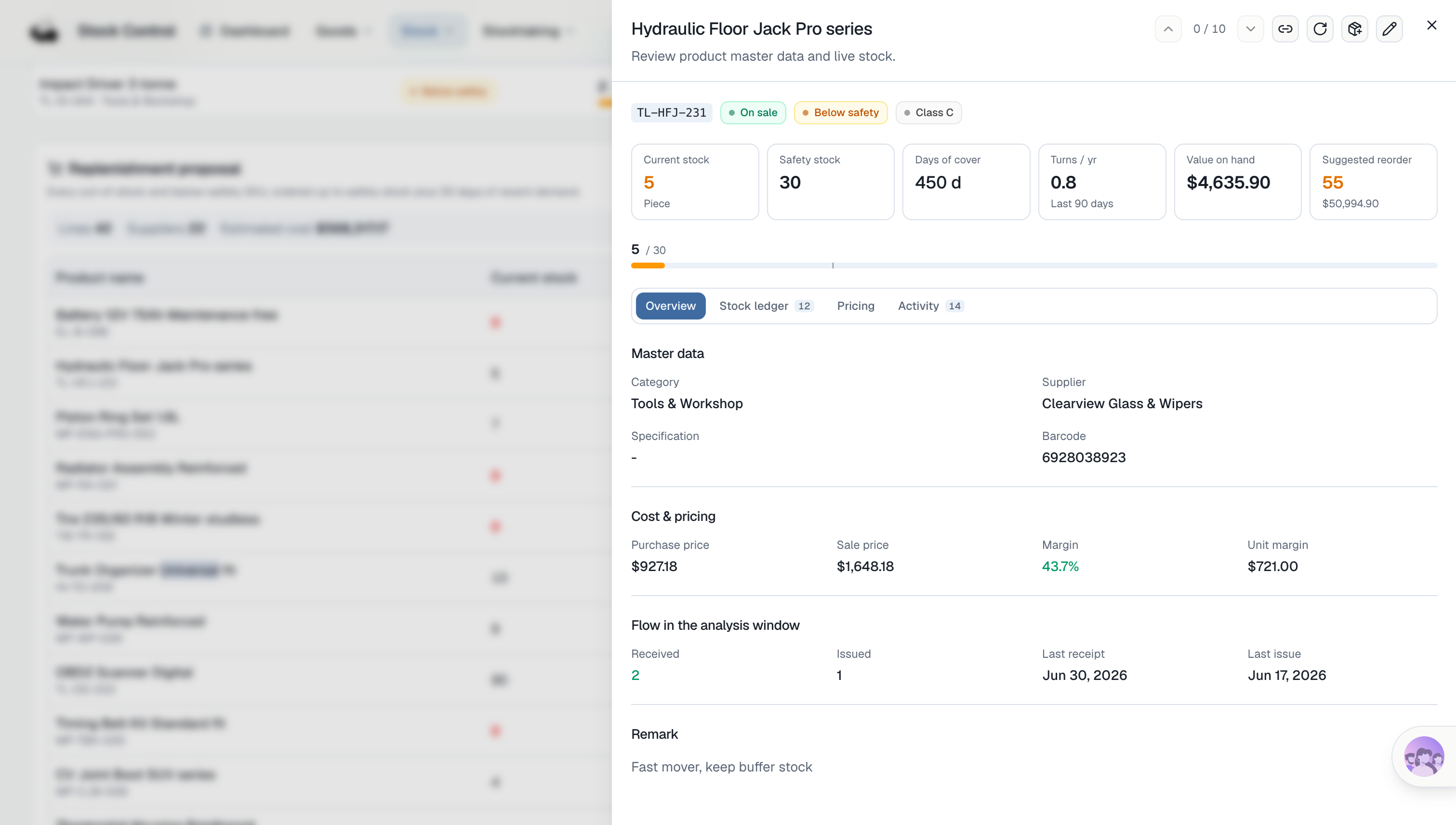Click supplier Clearview Glass & Wipers
The height and width of the screenshot is (825, 1456).
pyautogui.click(x=1122, y=403)
